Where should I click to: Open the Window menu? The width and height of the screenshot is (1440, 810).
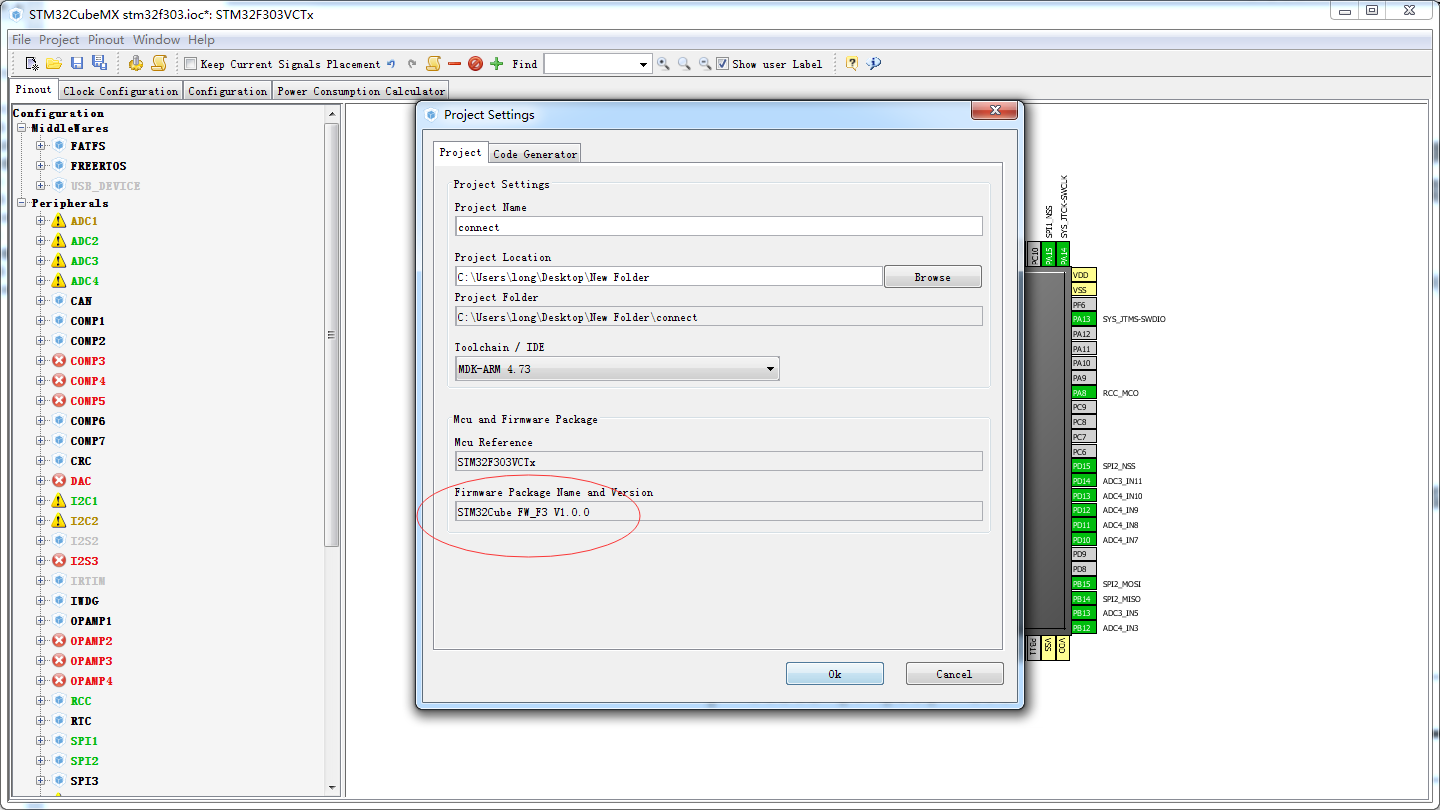pos(157,40)
